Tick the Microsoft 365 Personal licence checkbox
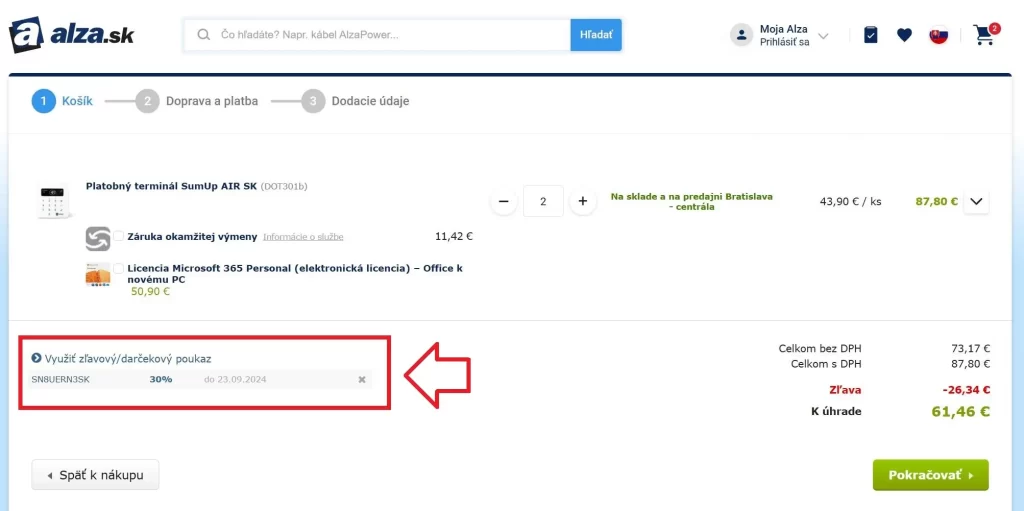 point(119,268)
